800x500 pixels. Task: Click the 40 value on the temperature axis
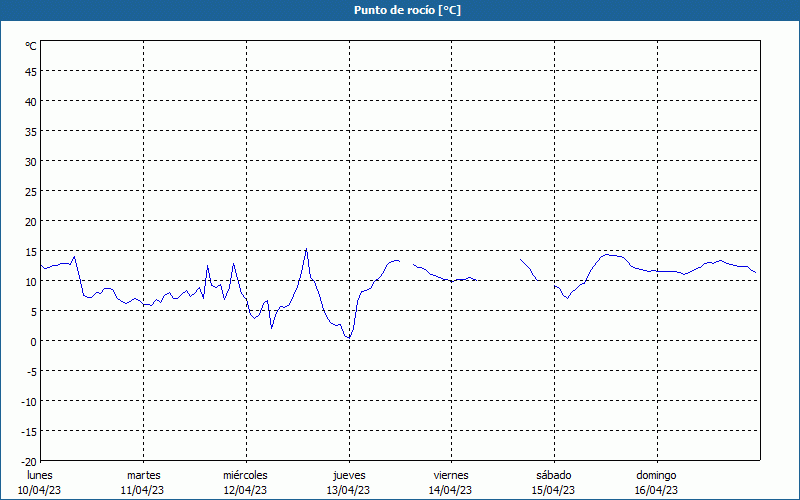[31, 102]
